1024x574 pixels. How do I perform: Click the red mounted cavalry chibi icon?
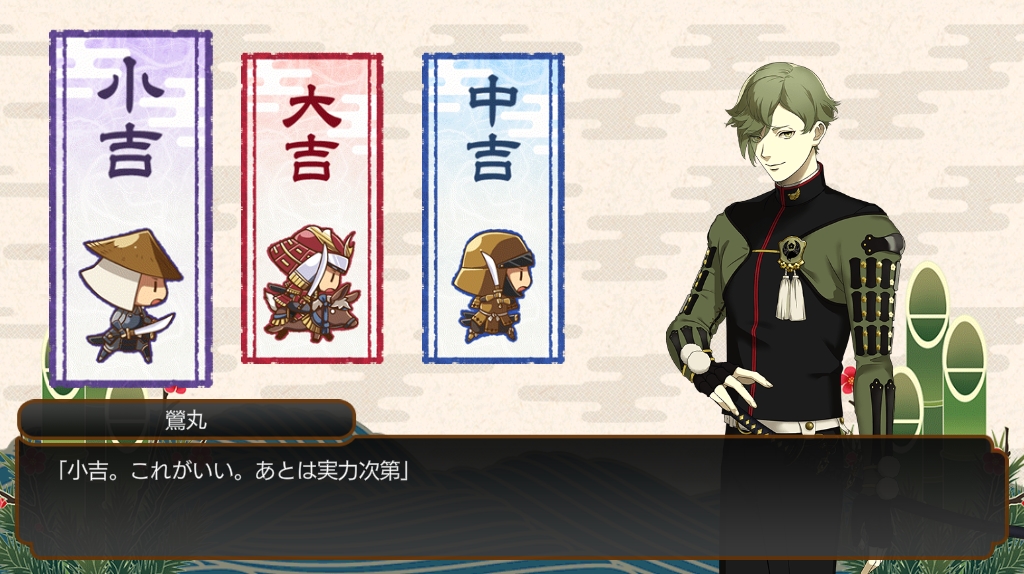point(312,283)
